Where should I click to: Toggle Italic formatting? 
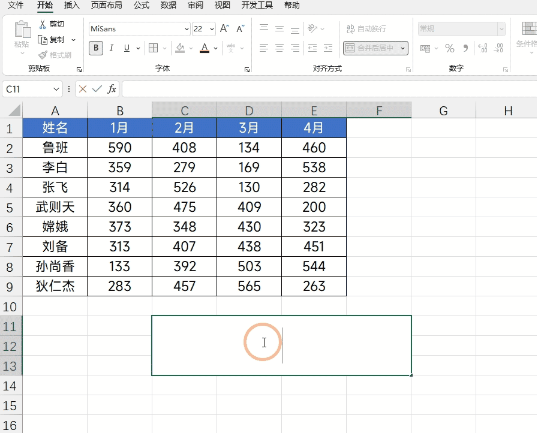tap(111, 48)
